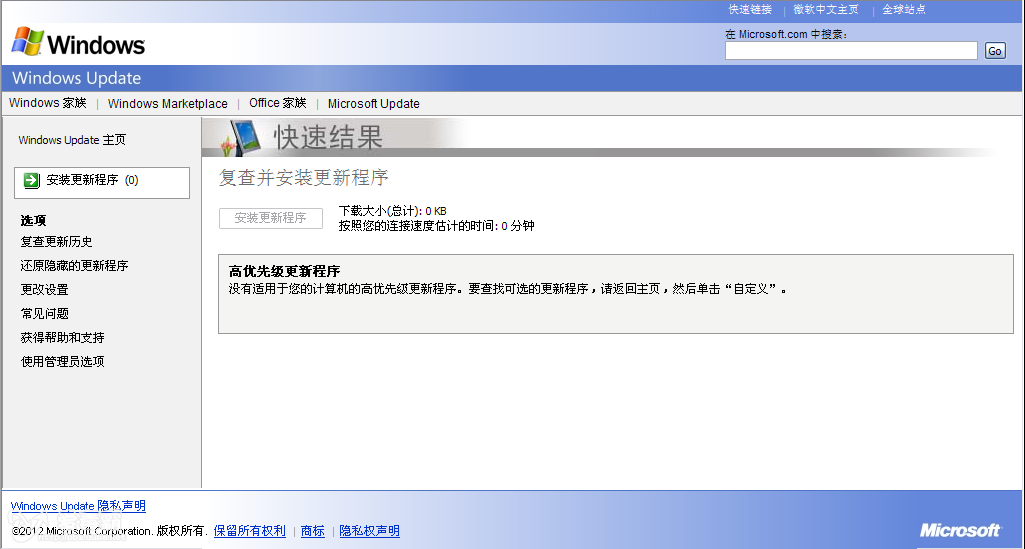Click 安装更新程序 (0) in sidebar

(102, 182)
